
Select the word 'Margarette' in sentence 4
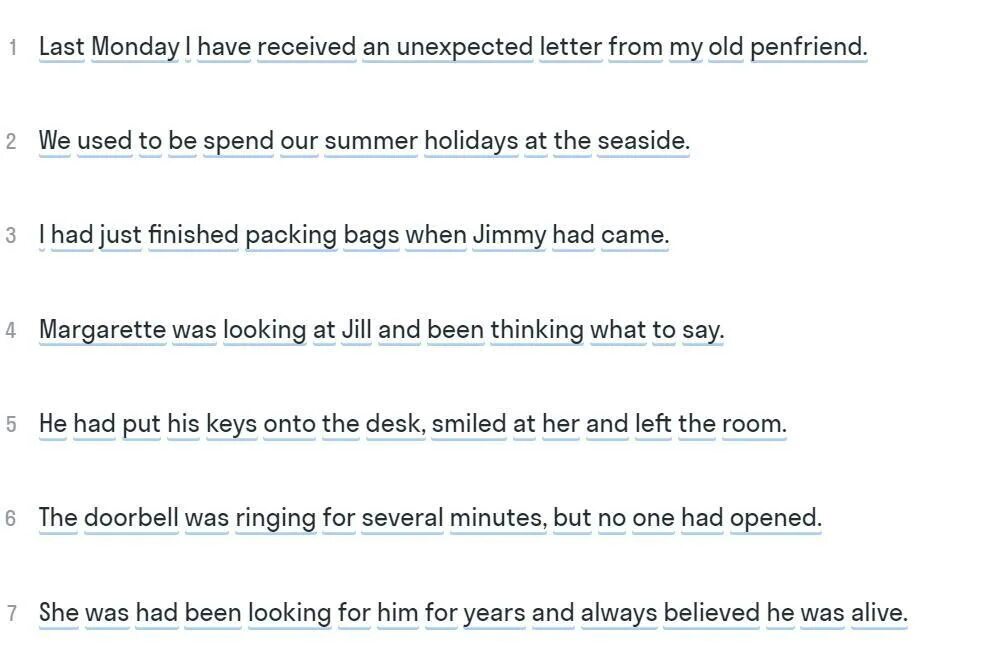pos(103,330)
